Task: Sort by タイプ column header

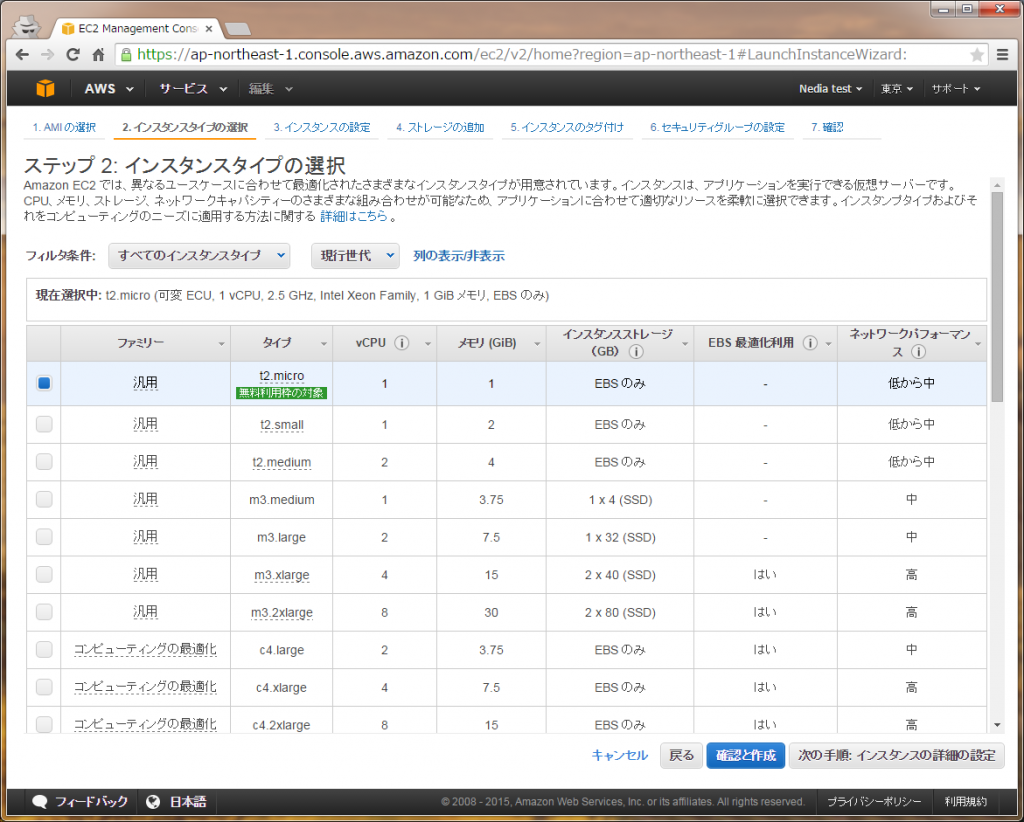Action: [x=281, y=343]
